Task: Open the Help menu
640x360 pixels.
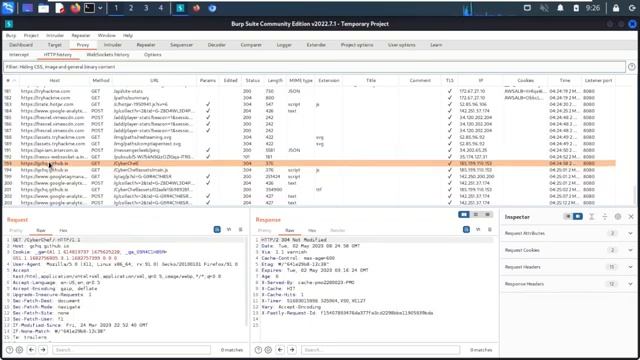Action: click(x=128, y=36)
